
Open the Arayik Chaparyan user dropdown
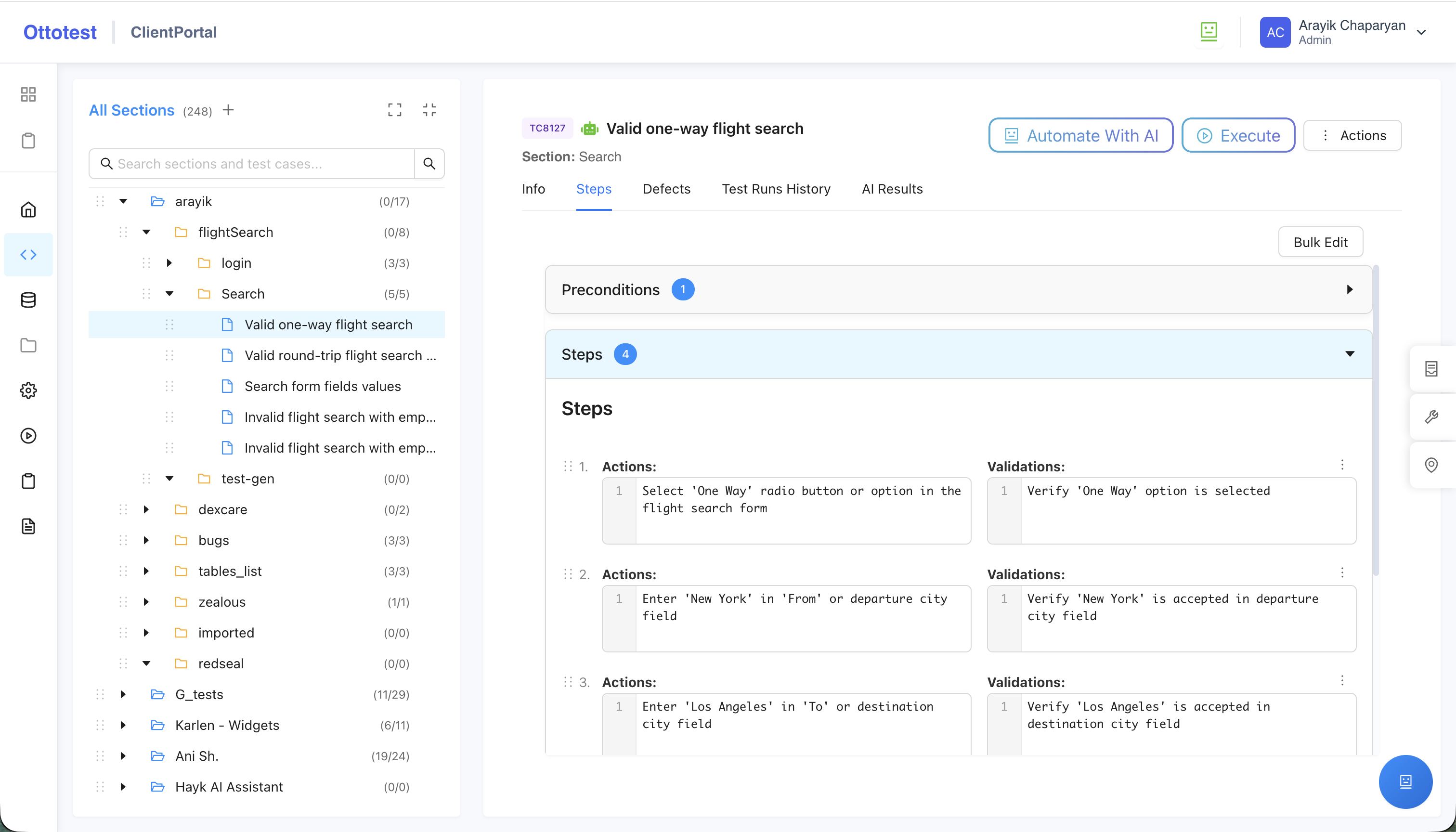tap(1422, 32)
